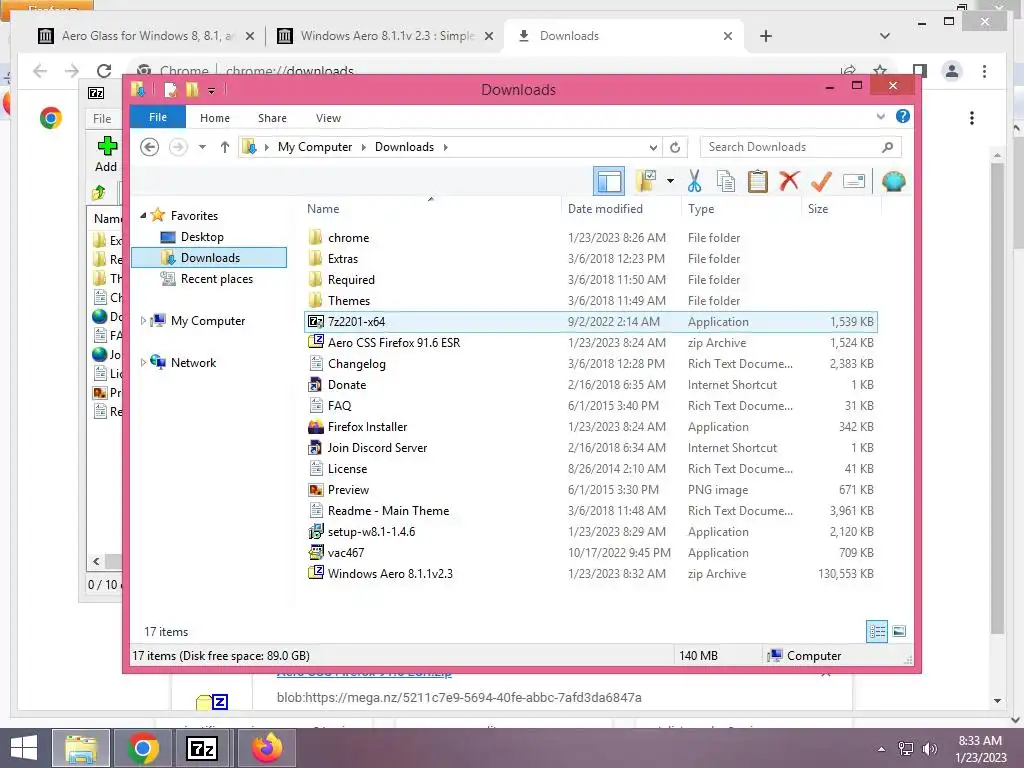Click My Computer in address breadcrumb
Image resolution: width=1024 pixels, height=768 pixels.
(315, 147)
